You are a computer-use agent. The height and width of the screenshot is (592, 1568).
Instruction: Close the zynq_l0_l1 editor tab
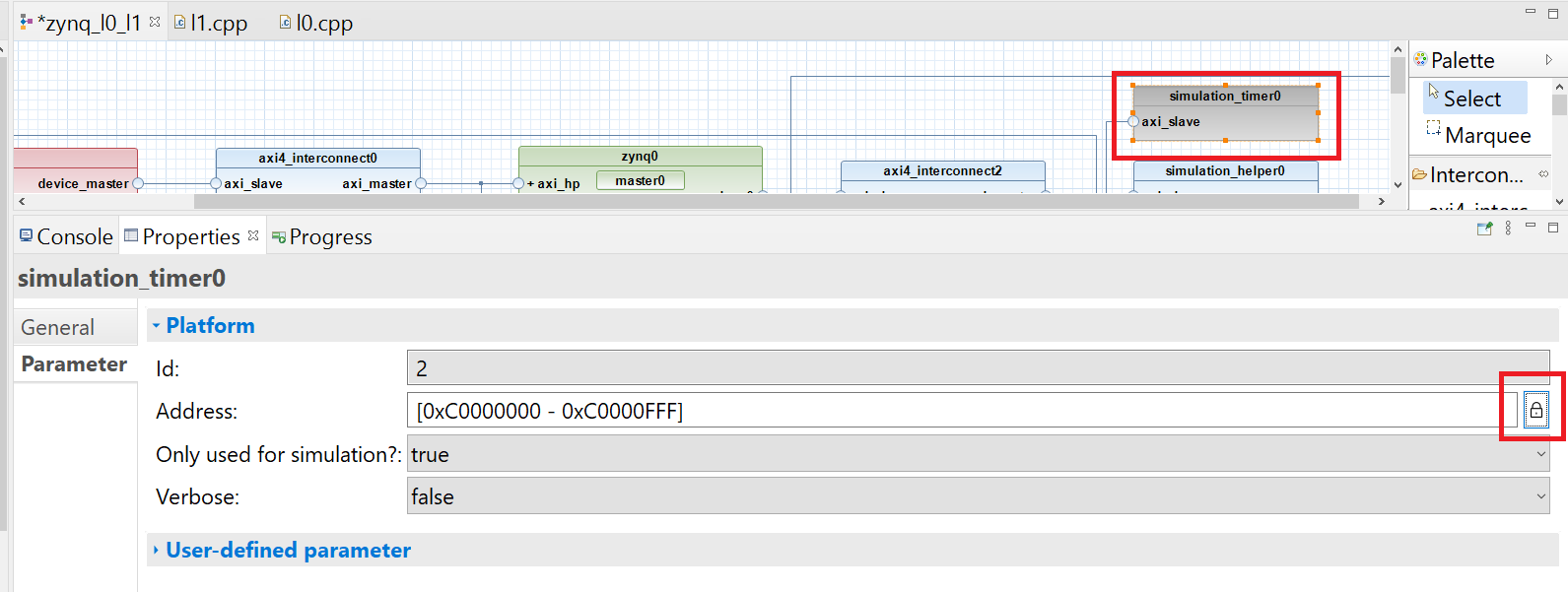click(x=155, y=21)
